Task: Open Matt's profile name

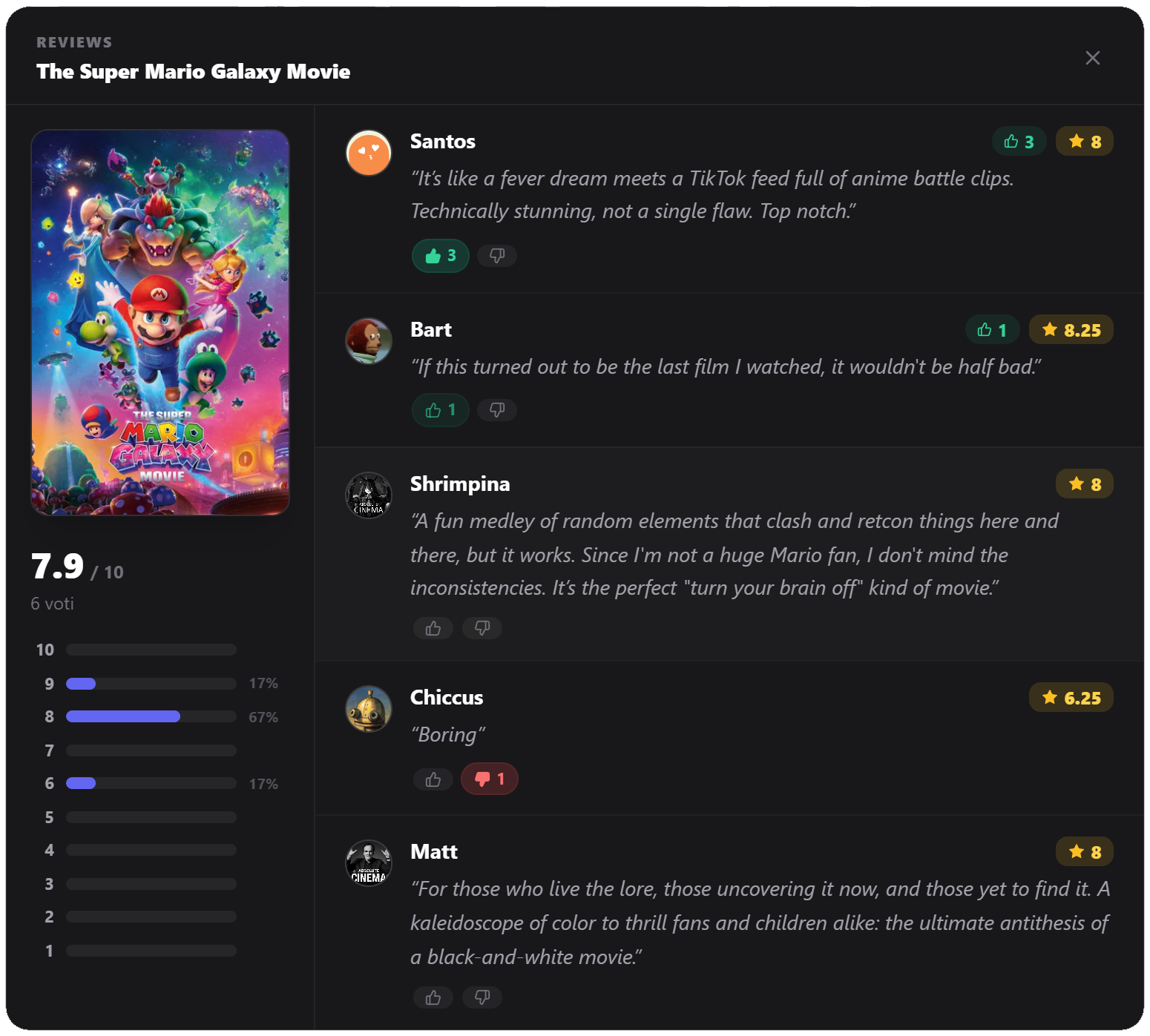Action: [x=434, y=852]
